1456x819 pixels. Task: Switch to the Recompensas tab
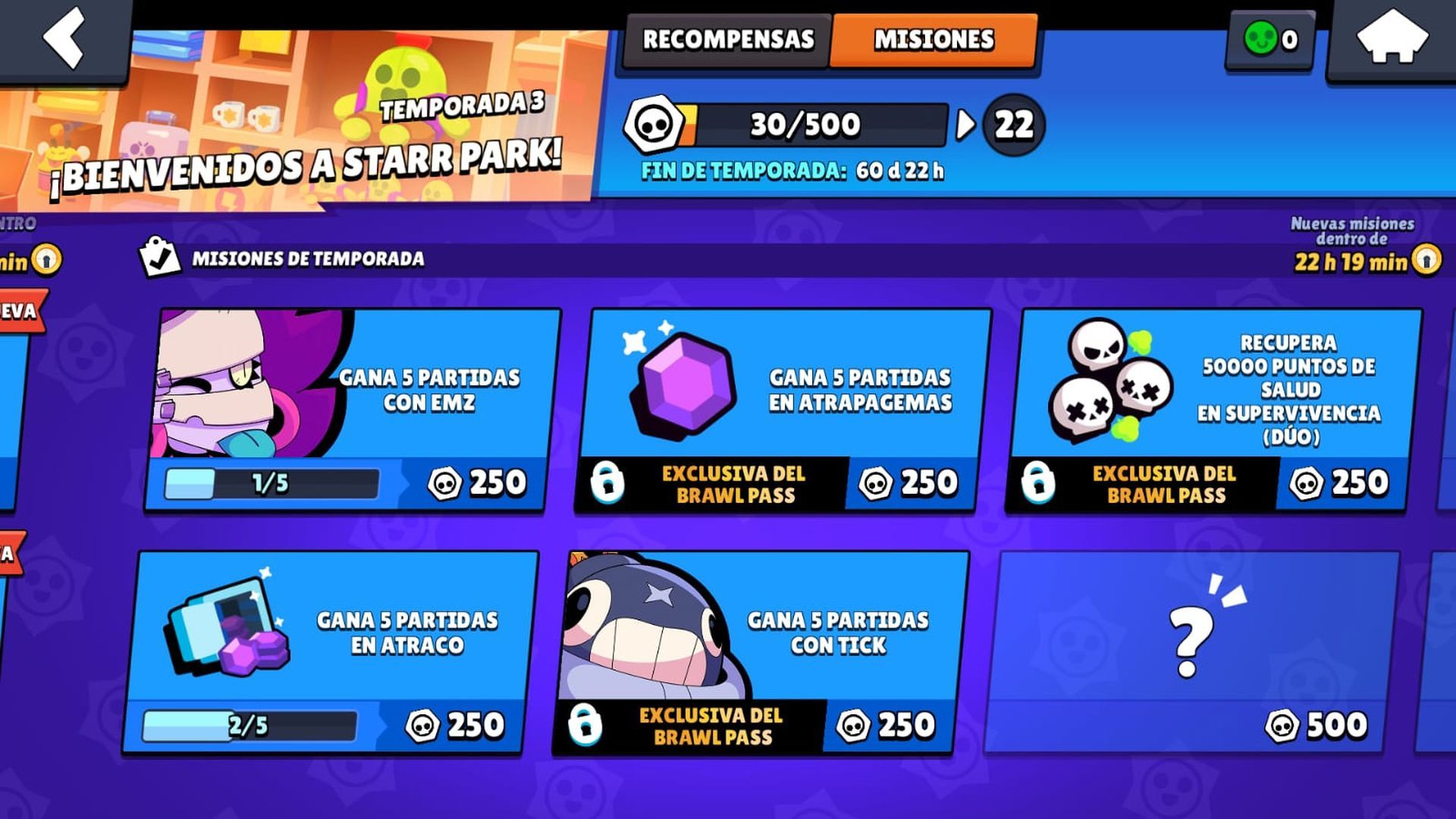pos(728,39)
